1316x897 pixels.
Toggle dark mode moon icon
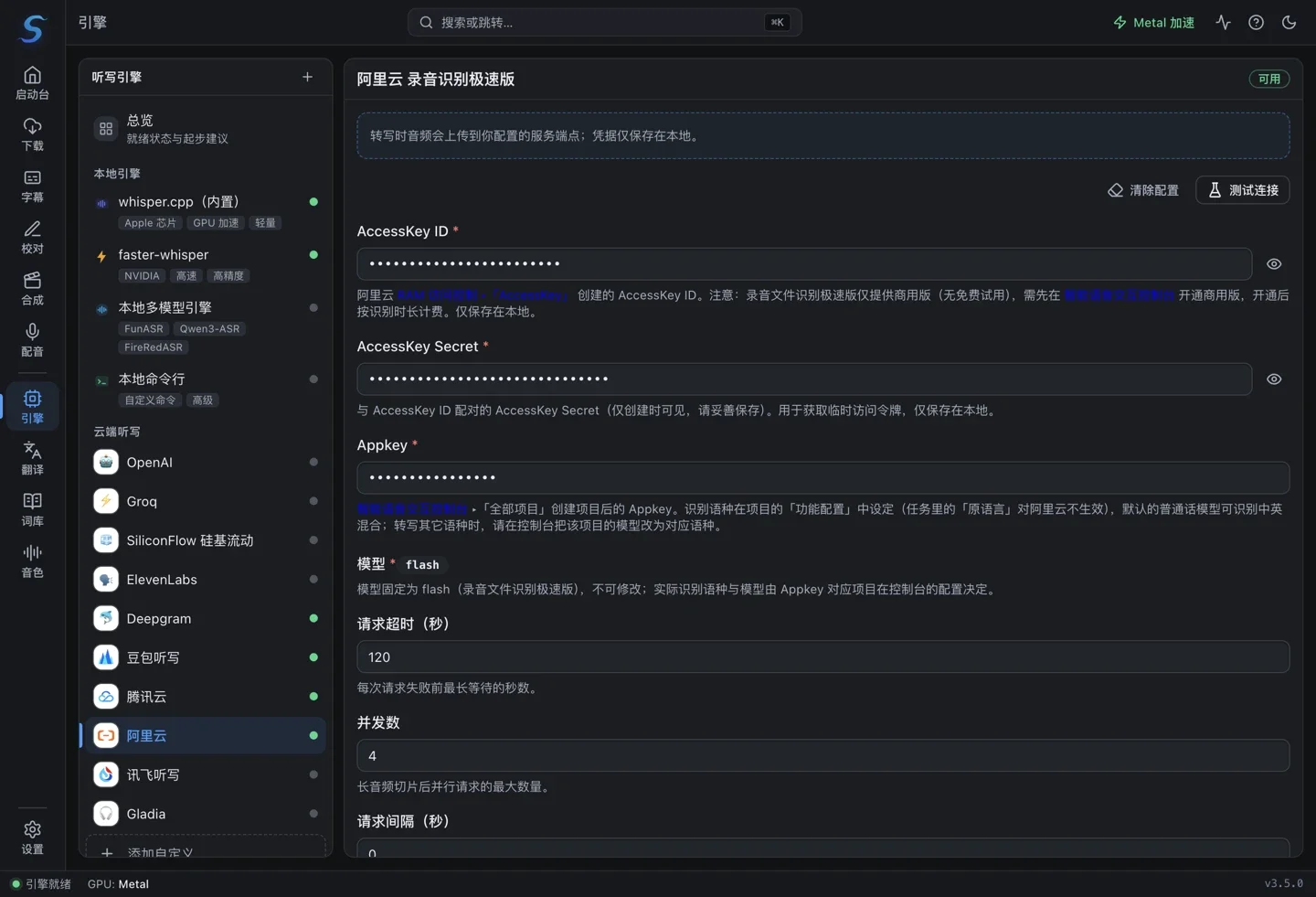tap(1289, 22)
